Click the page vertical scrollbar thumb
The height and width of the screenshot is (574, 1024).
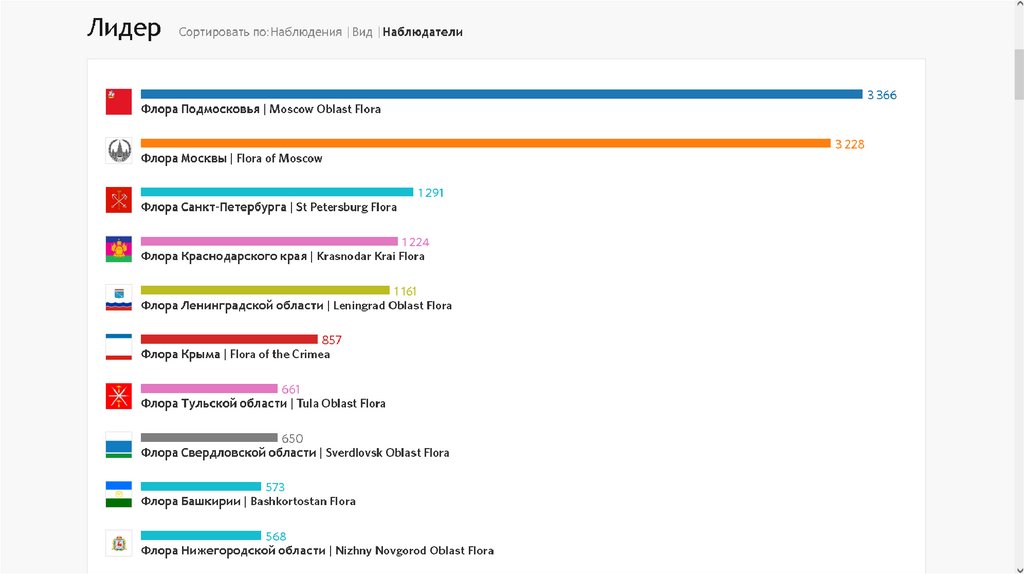[1019, 74]
